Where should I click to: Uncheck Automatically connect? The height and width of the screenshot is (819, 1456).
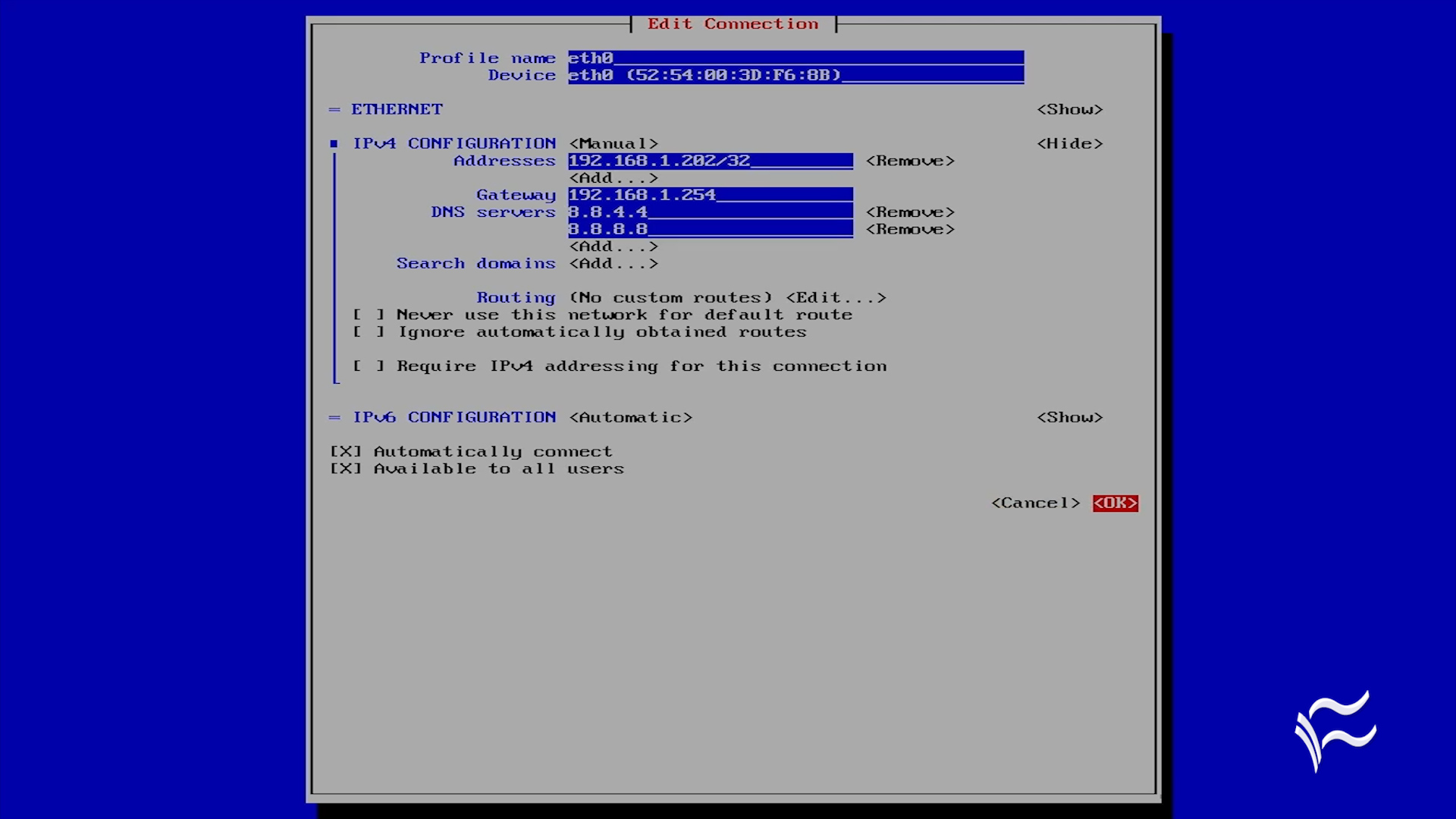click(x=346, y=450)
